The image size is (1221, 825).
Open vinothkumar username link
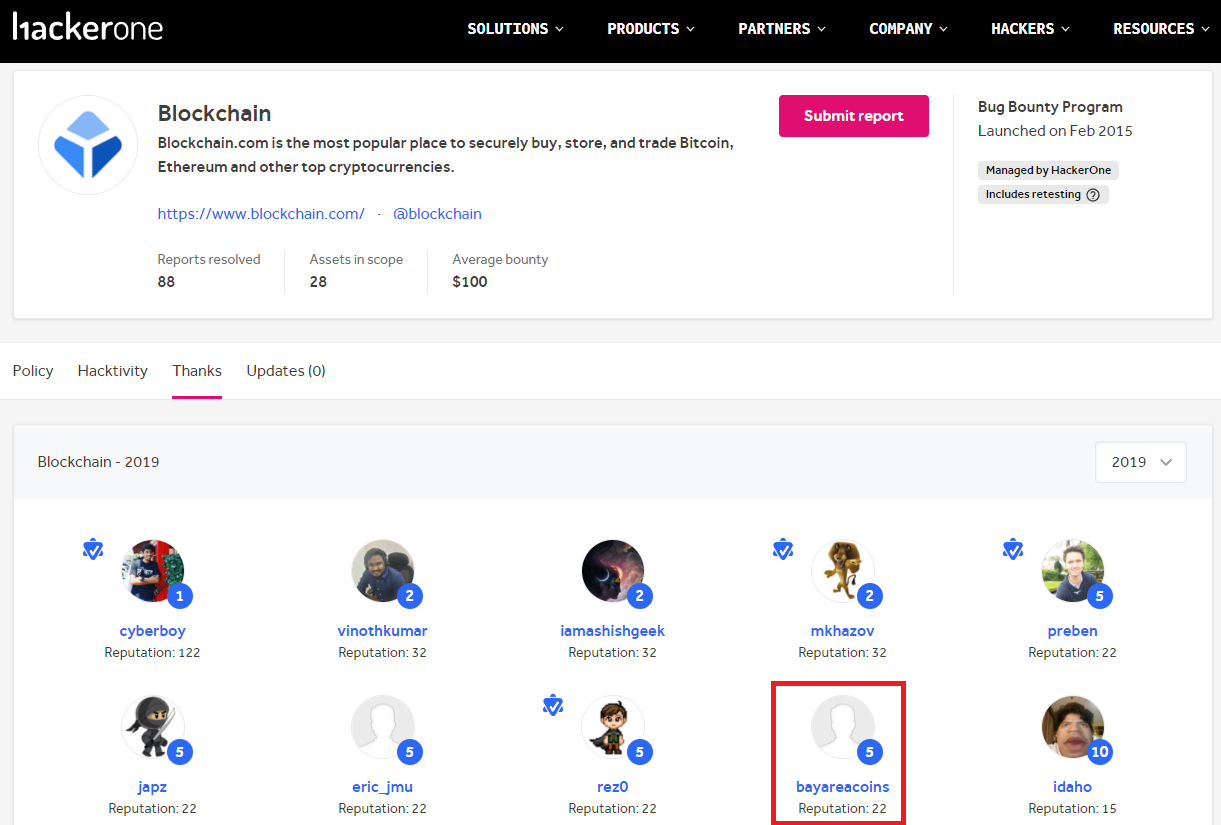point(382,631)
